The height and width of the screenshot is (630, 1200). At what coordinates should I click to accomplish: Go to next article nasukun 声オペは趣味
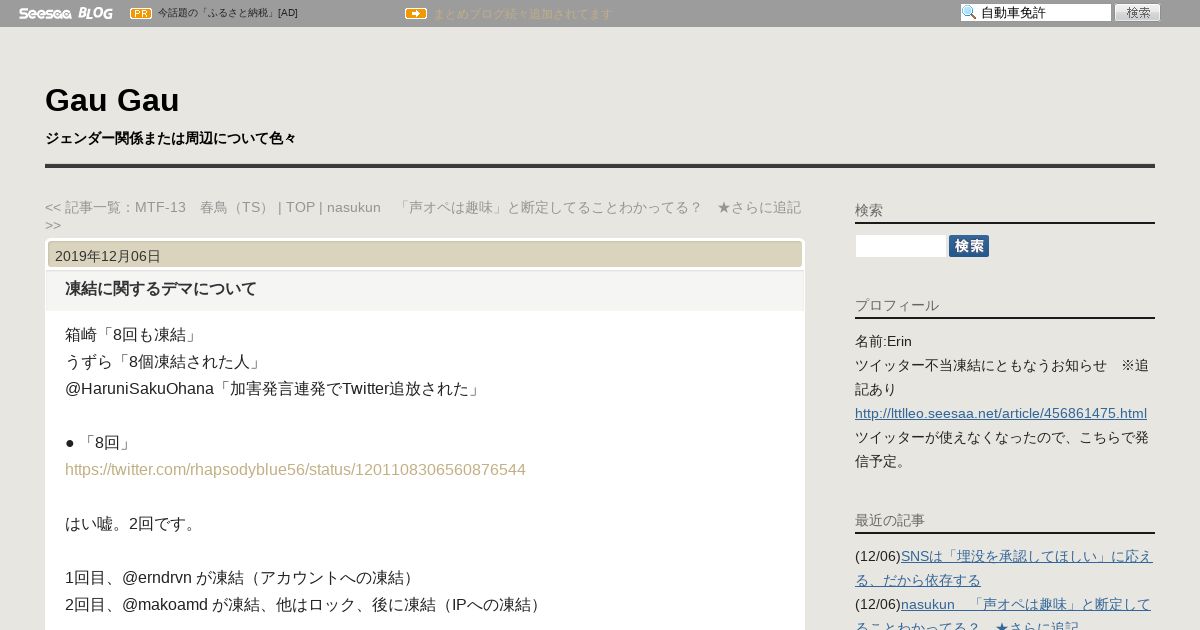click(x=423, y=216)
